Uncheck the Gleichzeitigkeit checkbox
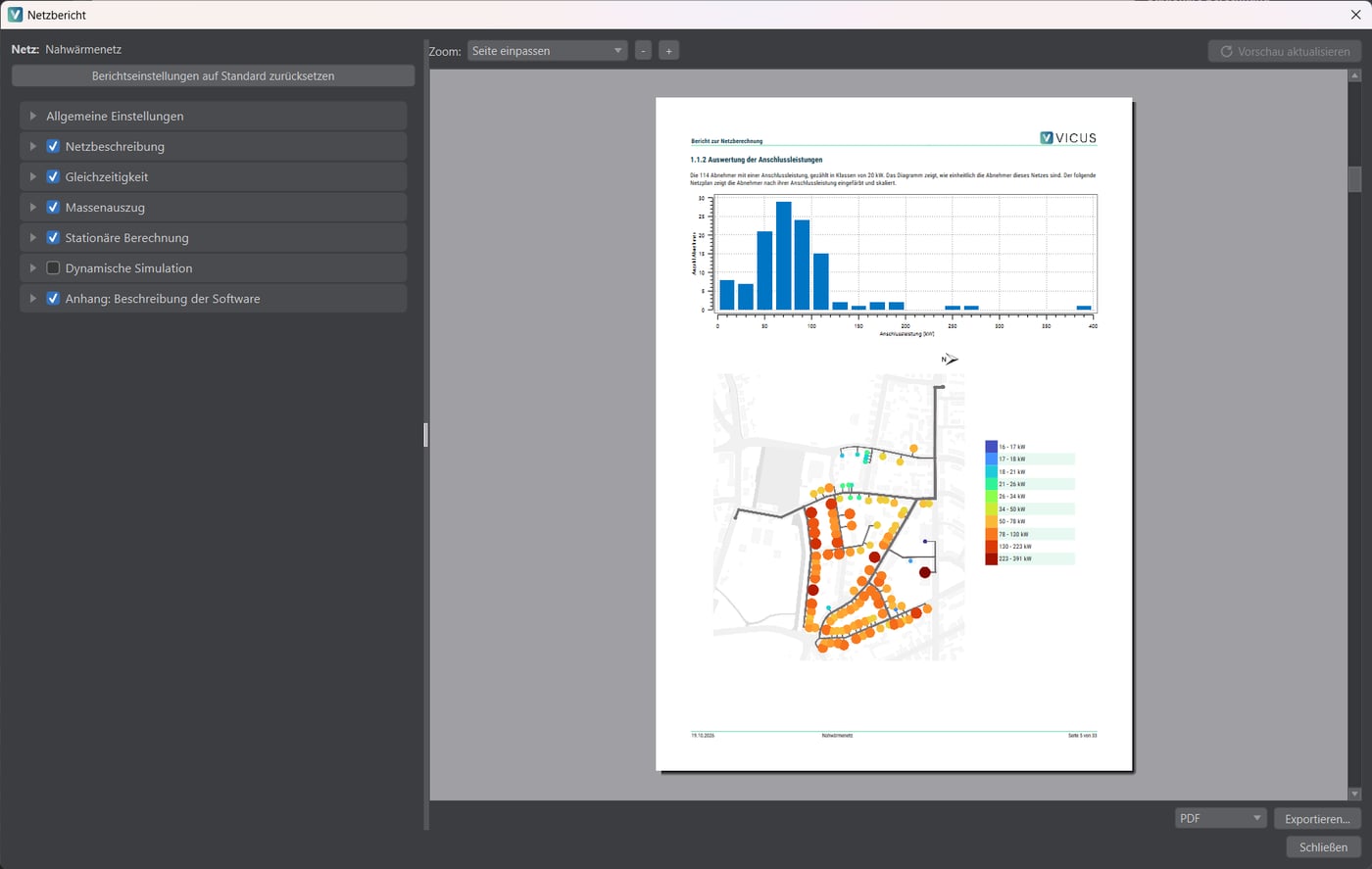 click(x=53, y=176)
